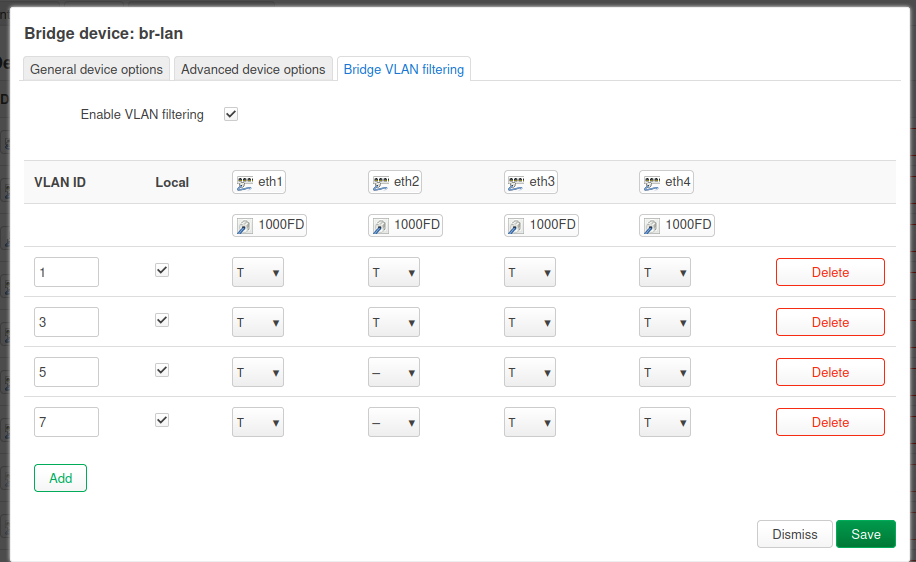Screen dimensions: 916x562
Task: Click eth1's 1000FD link speed icon
Action: [x=245, y=226]
